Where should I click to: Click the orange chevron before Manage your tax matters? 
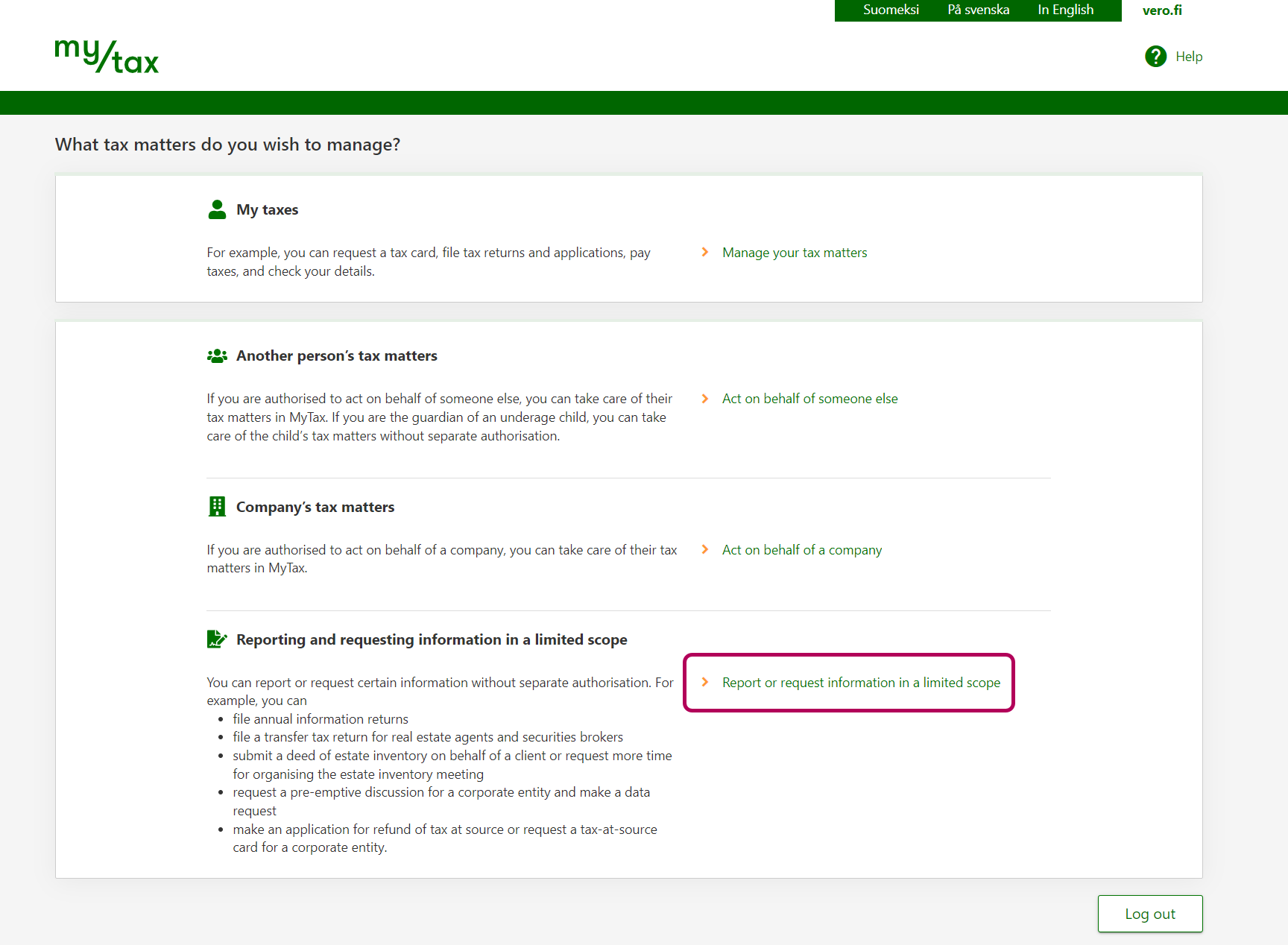(x=705, y=253)
